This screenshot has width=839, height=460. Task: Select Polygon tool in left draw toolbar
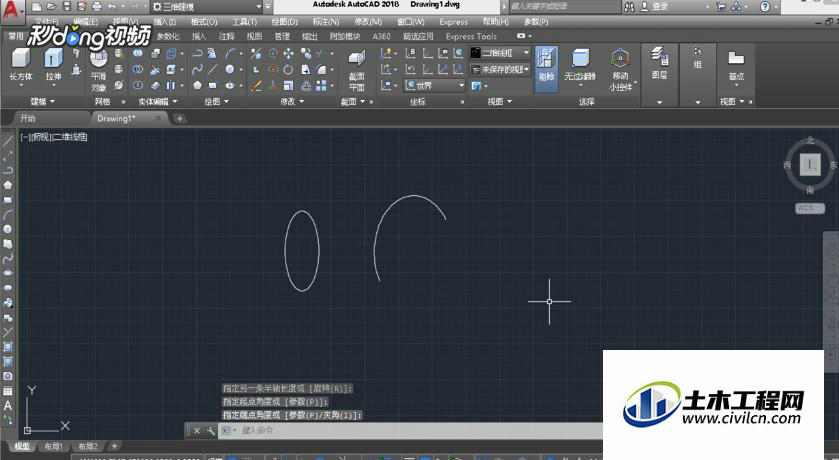click(8, 185)
